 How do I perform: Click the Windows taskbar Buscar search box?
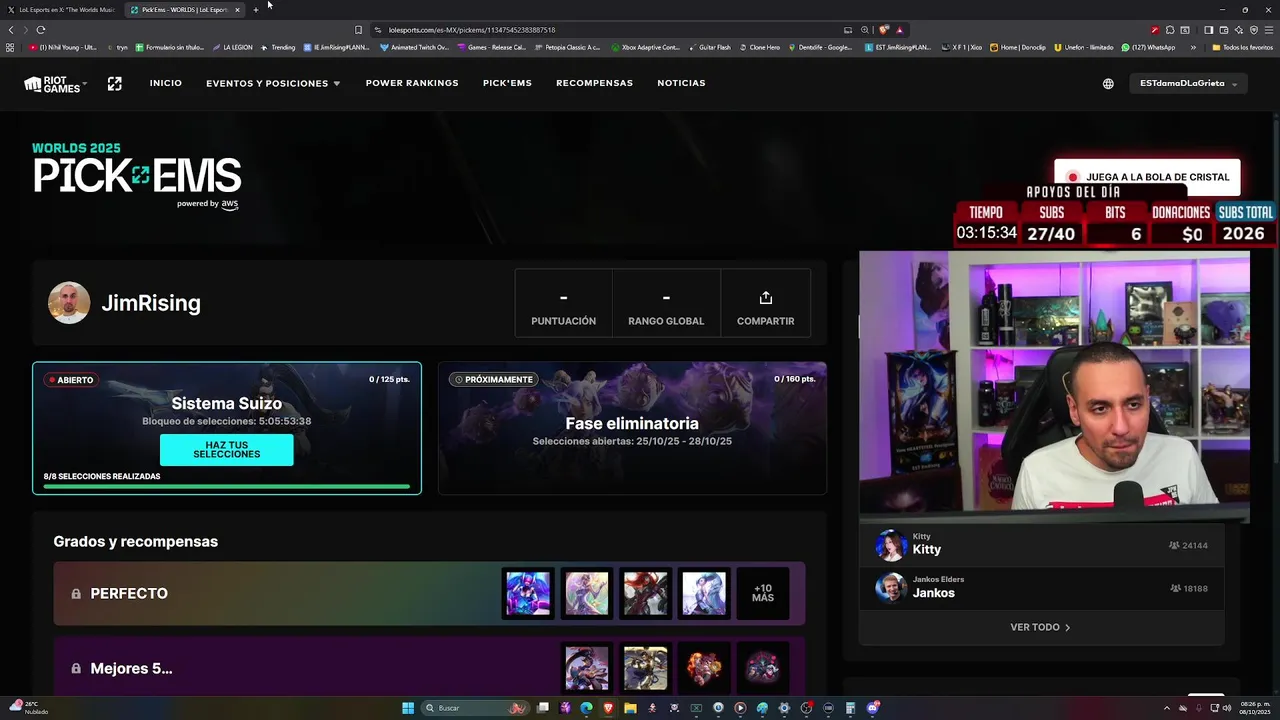click(x=476, y=708)
